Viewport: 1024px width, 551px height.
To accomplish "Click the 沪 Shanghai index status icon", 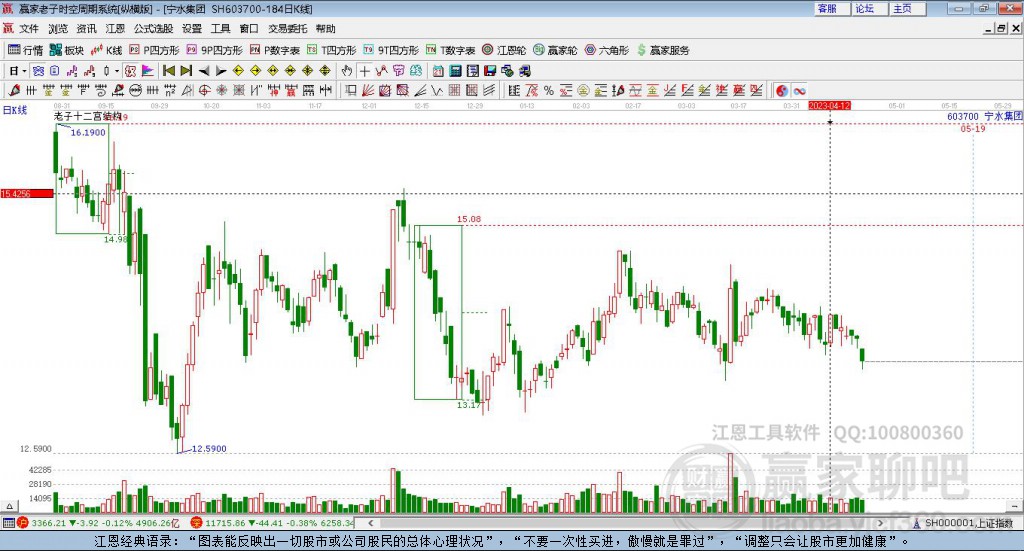I will [x=23, y=523].
